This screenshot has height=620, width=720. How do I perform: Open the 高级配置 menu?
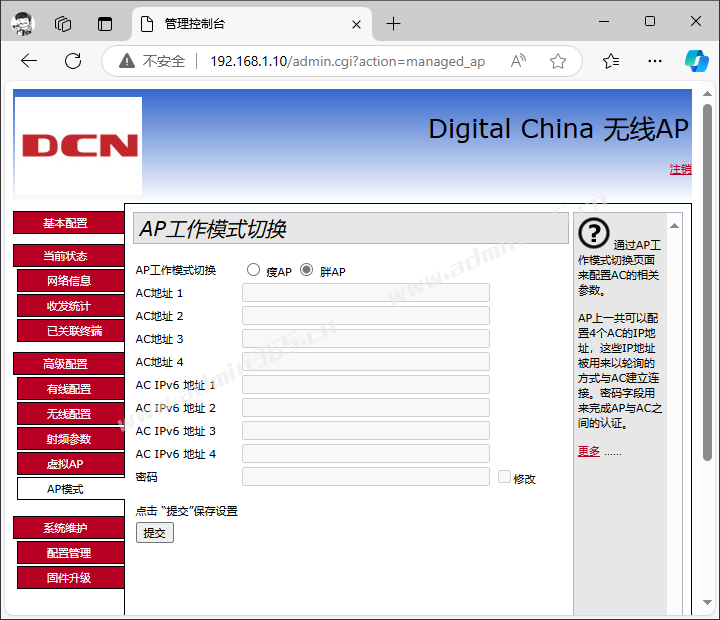(x=69, y=364)
